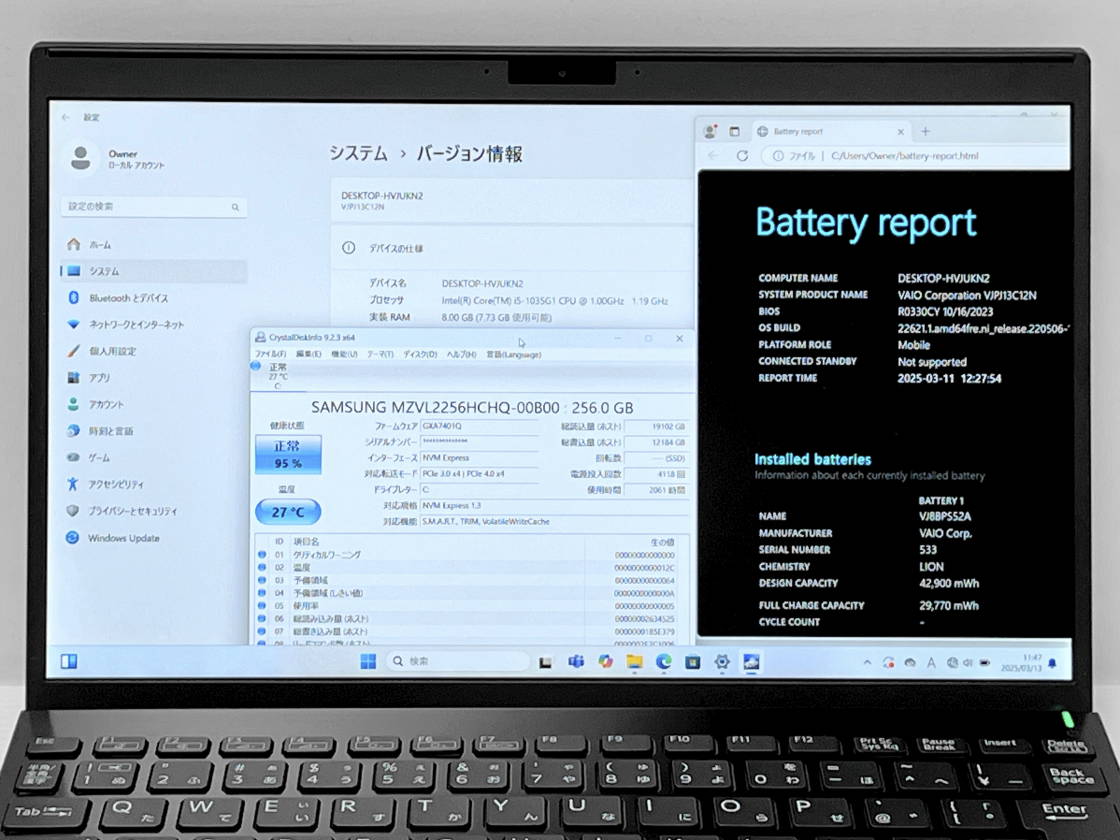Open 機能(U) menu in CrystalDiskInfo
1120x840 pixels.
344,354
